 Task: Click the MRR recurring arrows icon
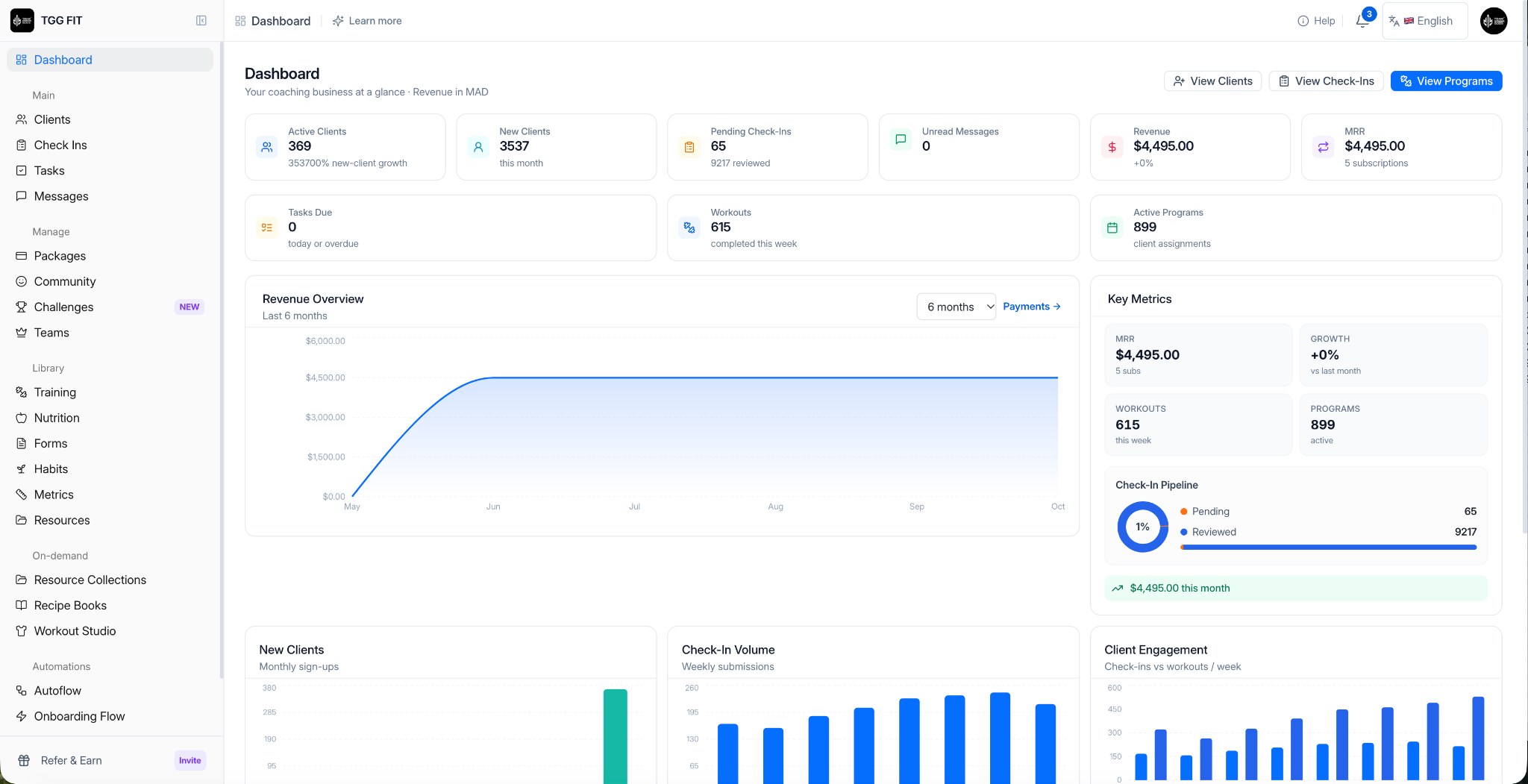point(1323,147)
